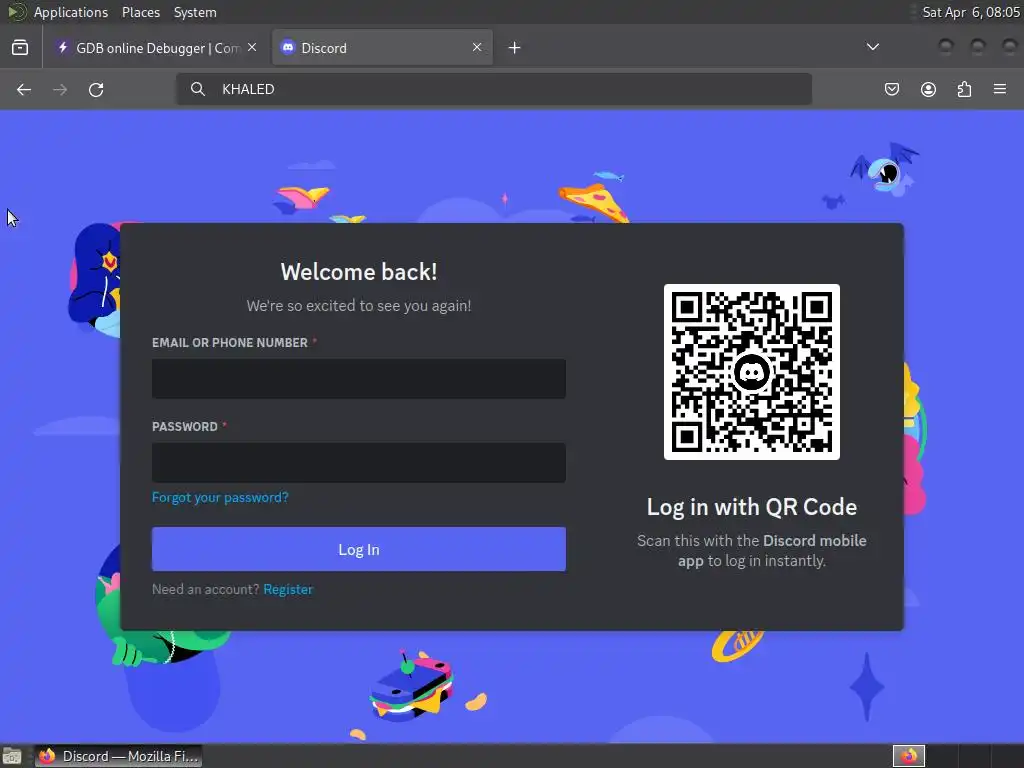
Task: Close the GDB online Debugger tab
Action: point(252,47)
